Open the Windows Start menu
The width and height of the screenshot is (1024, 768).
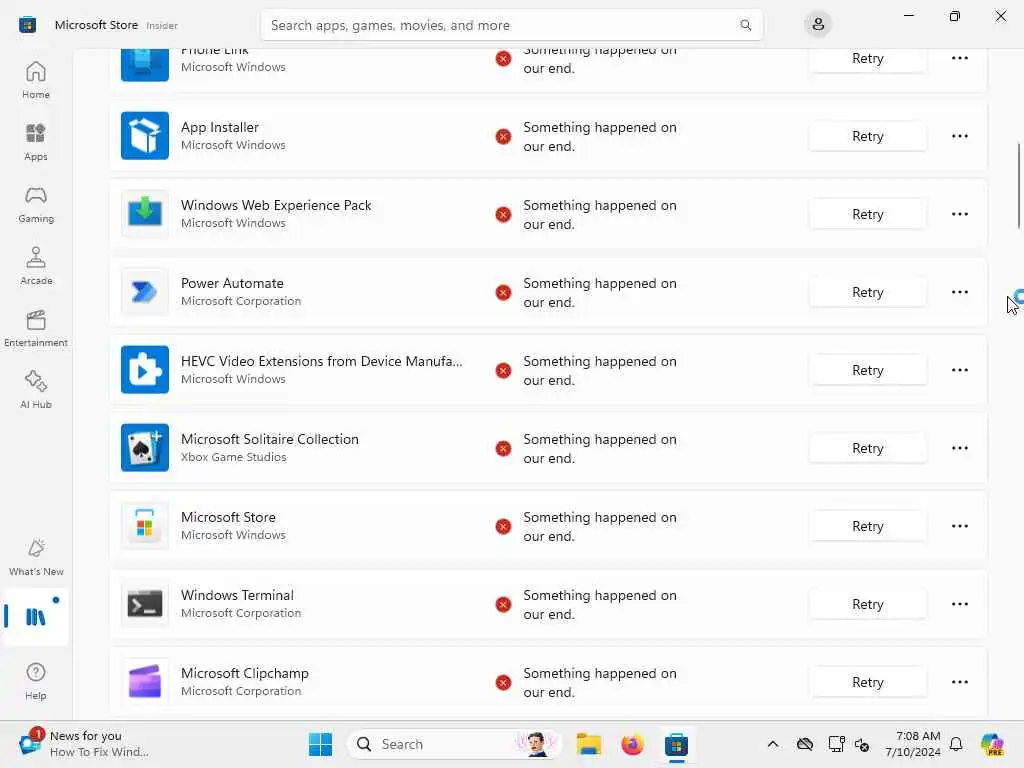pyautogui.click(x=320, y=744)
